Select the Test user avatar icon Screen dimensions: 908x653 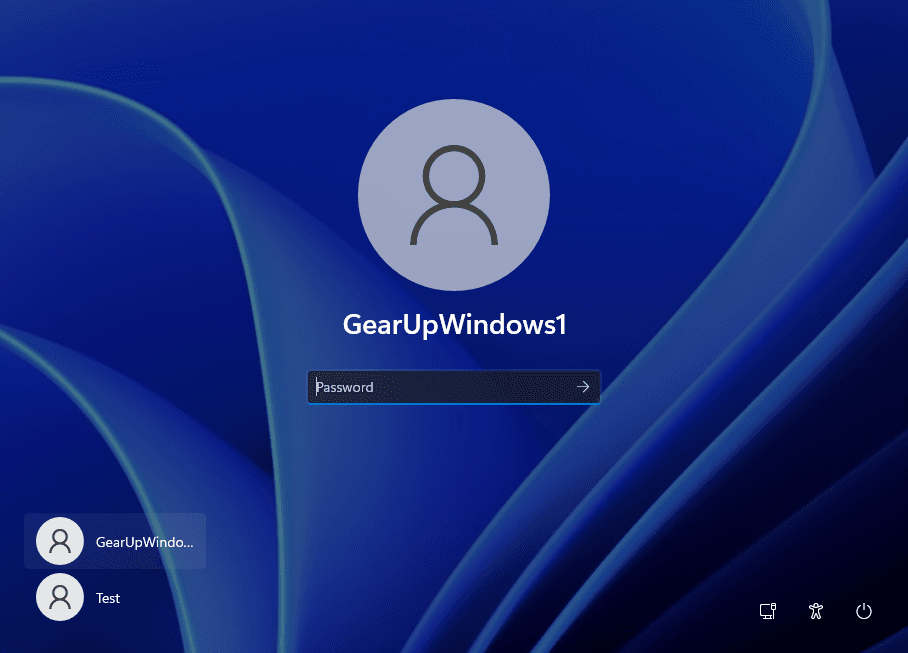(59, 598)
